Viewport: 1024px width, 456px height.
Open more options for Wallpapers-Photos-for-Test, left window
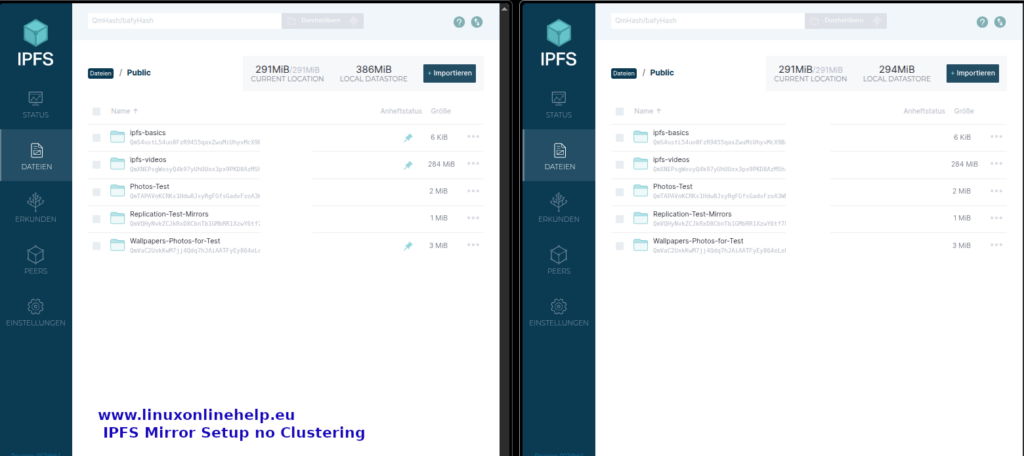tap(473, 245)
